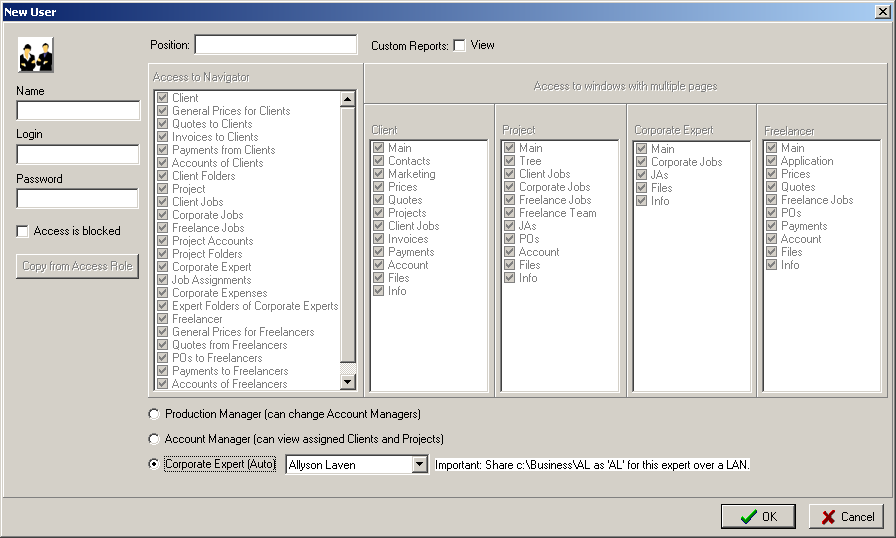The image size is (896, 538).
Task: Click the user avatar icon
Action: 35,55
